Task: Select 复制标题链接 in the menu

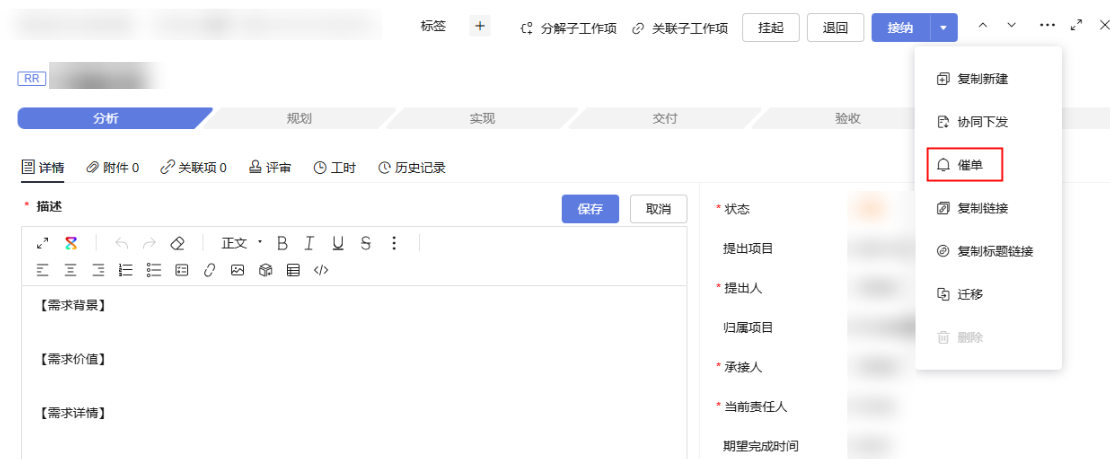Action: coord(985,251)
